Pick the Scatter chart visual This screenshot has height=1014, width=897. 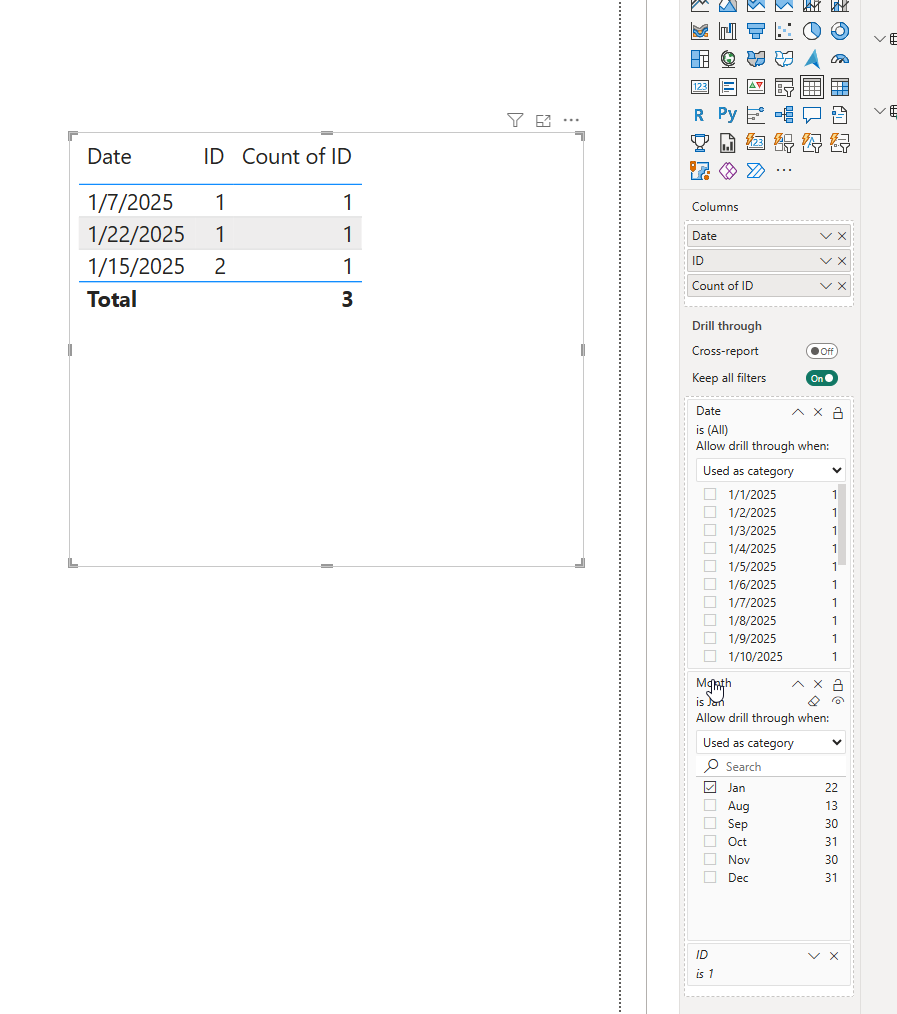pyautogui.click(x=784, y=31)
